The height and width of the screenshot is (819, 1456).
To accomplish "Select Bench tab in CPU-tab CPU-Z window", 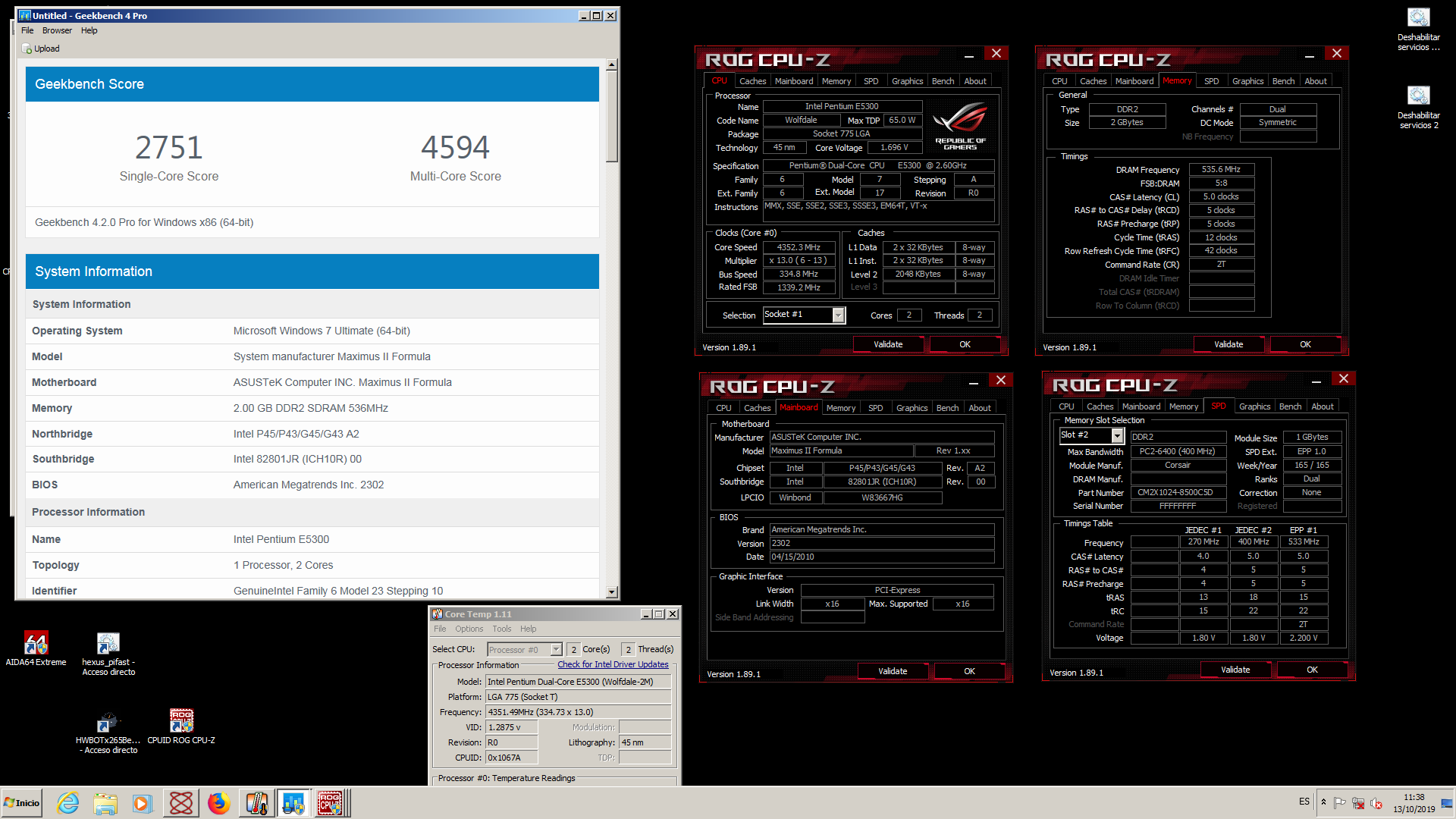I will [943, 81].
